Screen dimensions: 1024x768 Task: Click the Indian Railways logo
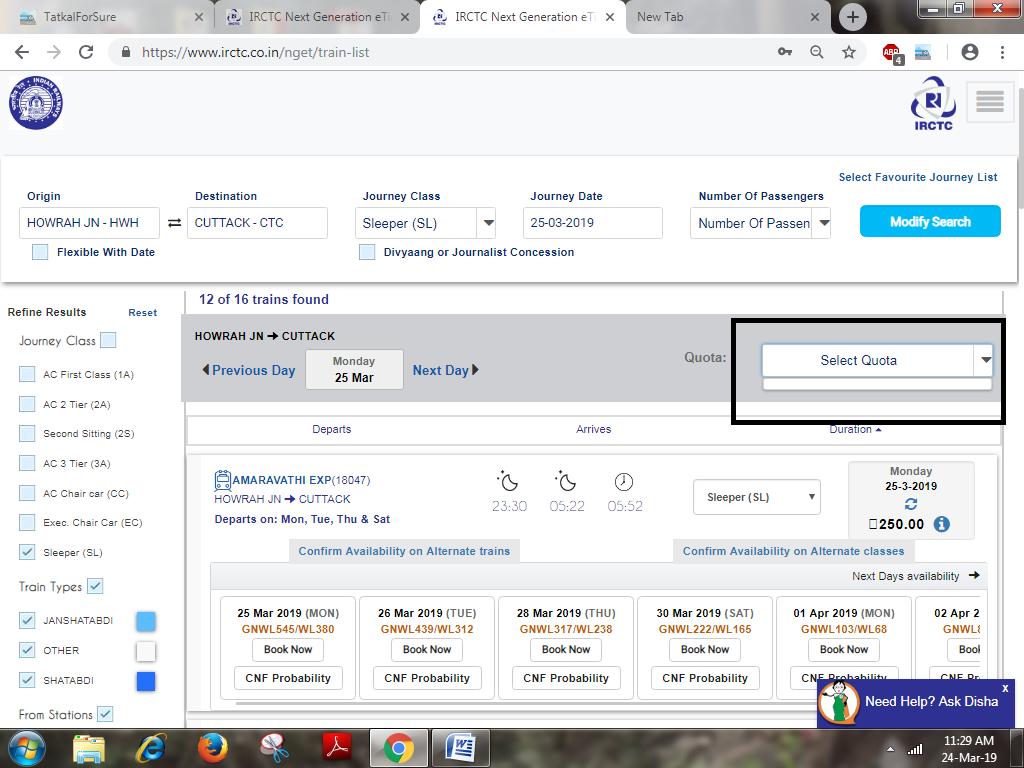(x=36, y=103)
